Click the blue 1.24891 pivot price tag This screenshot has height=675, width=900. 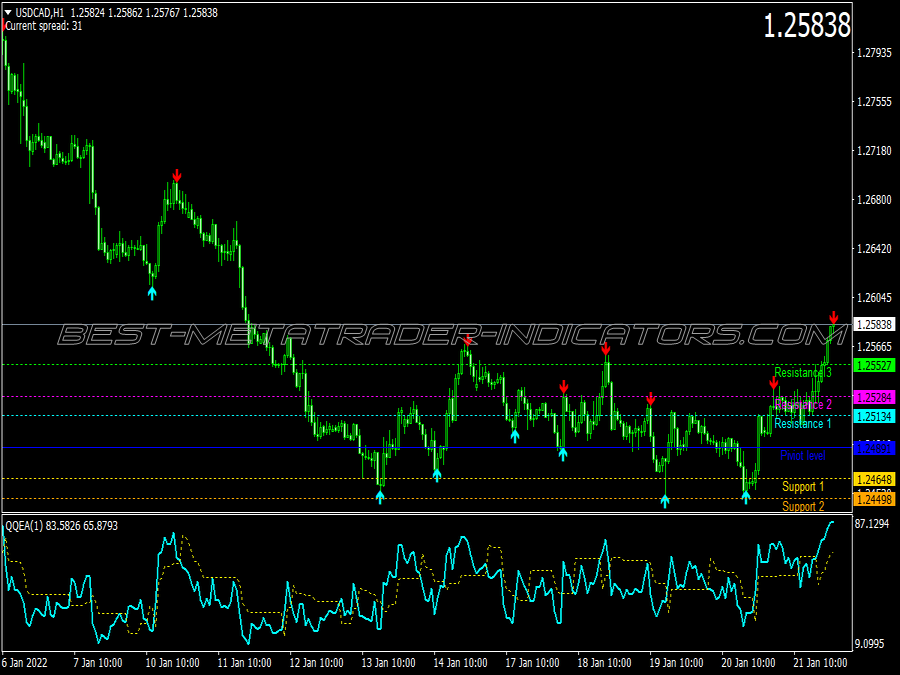tap(874, 448)
